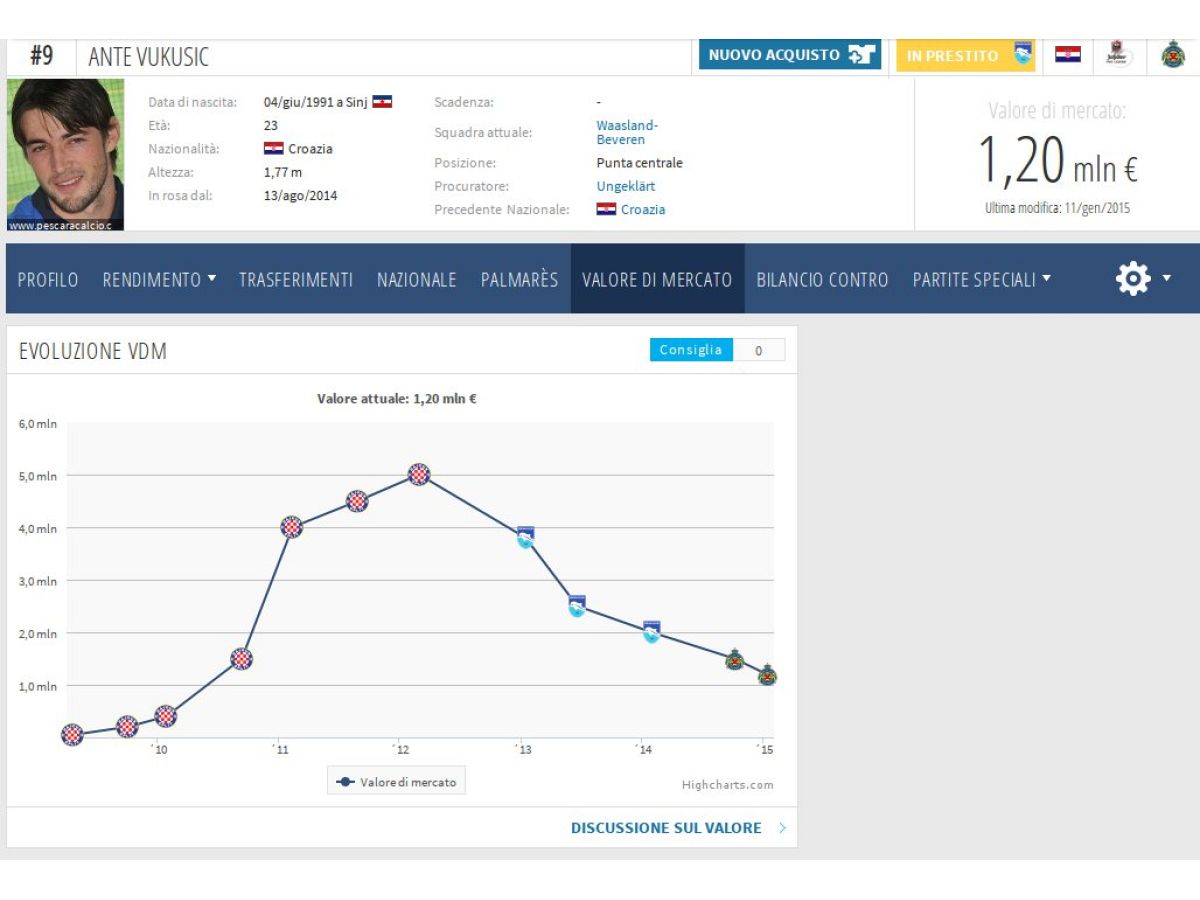
Task: Click the In Prestito button
Action: pos(966,55)
